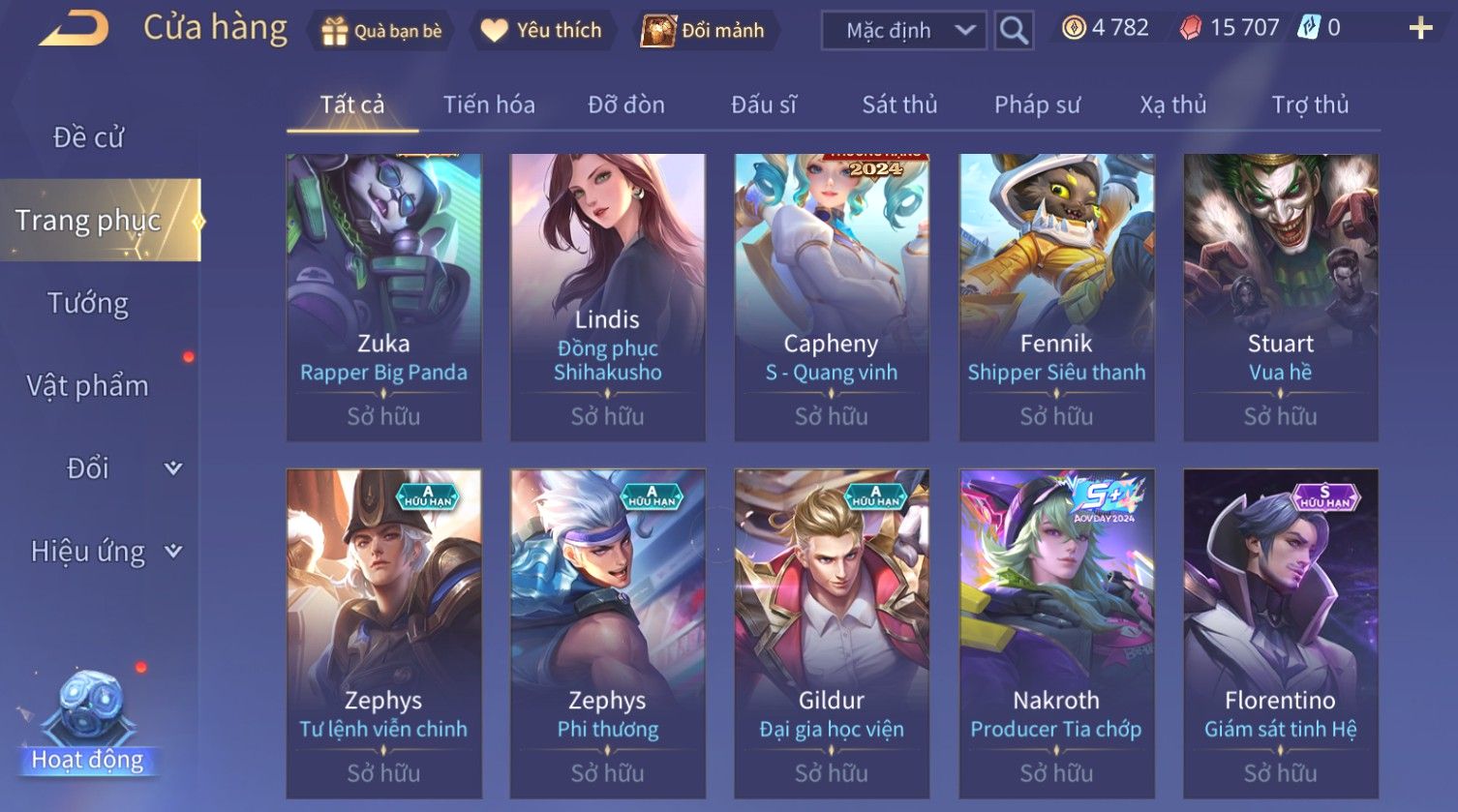Tap the red ruby currency icon
This screenshot has height=812, width=1458.
point(1191,28)
